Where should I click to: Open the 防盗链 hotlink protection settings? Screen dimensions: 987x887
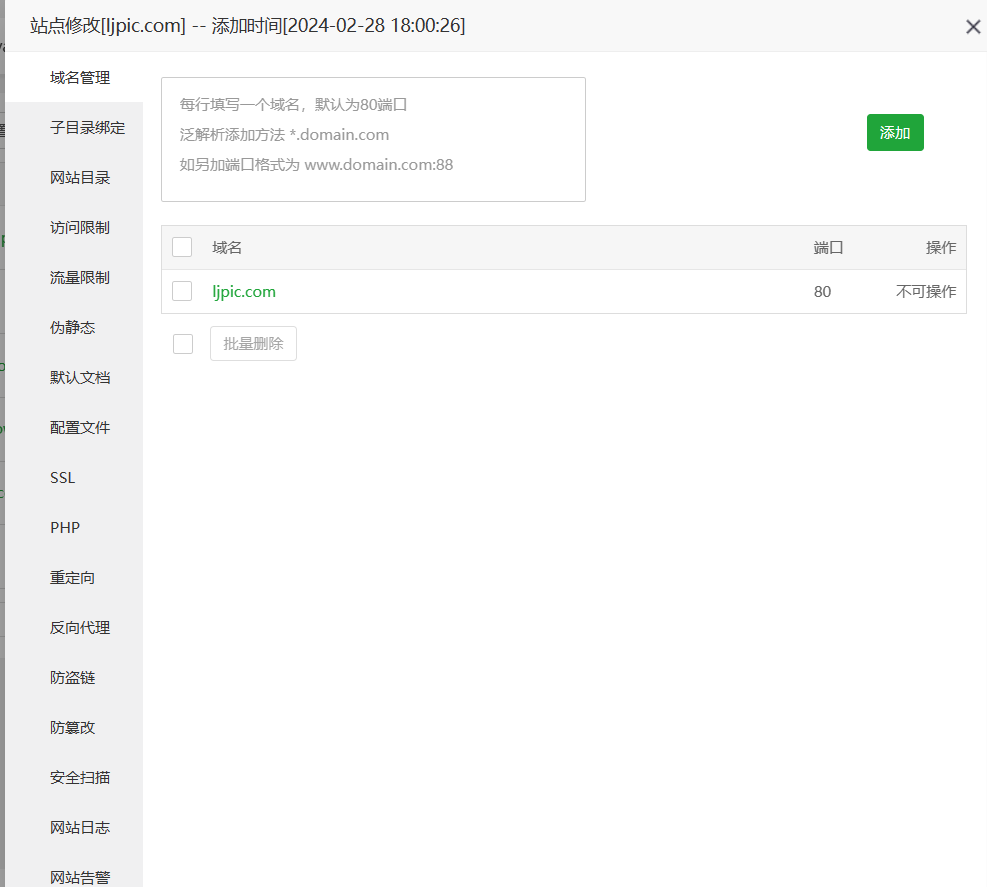[x=72, y=677]
